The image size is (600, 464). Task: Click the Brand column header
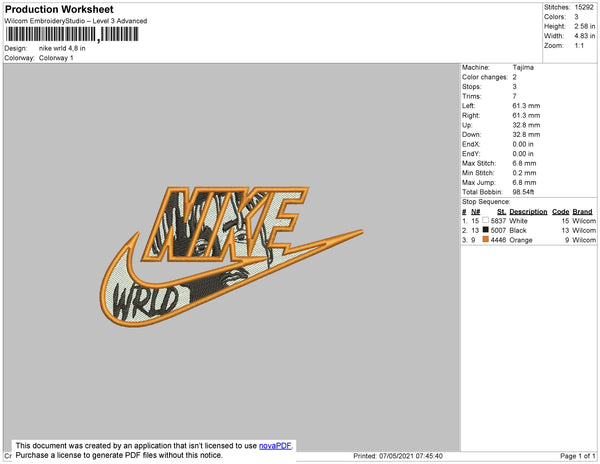(582, 212)
